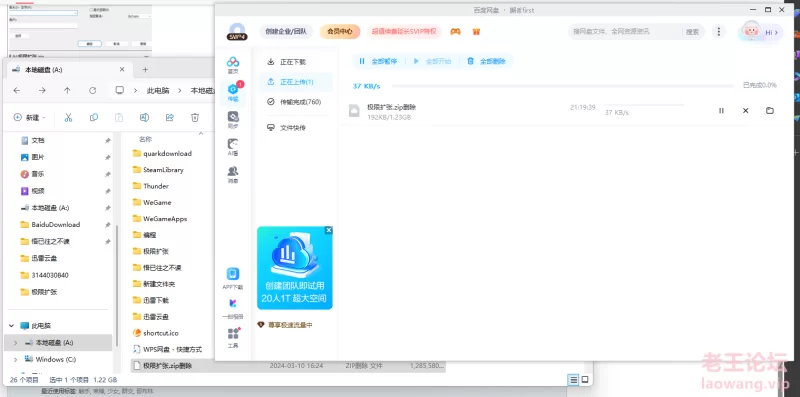
Task: Switch Explorer to details view icon
Action: [574, 380]
